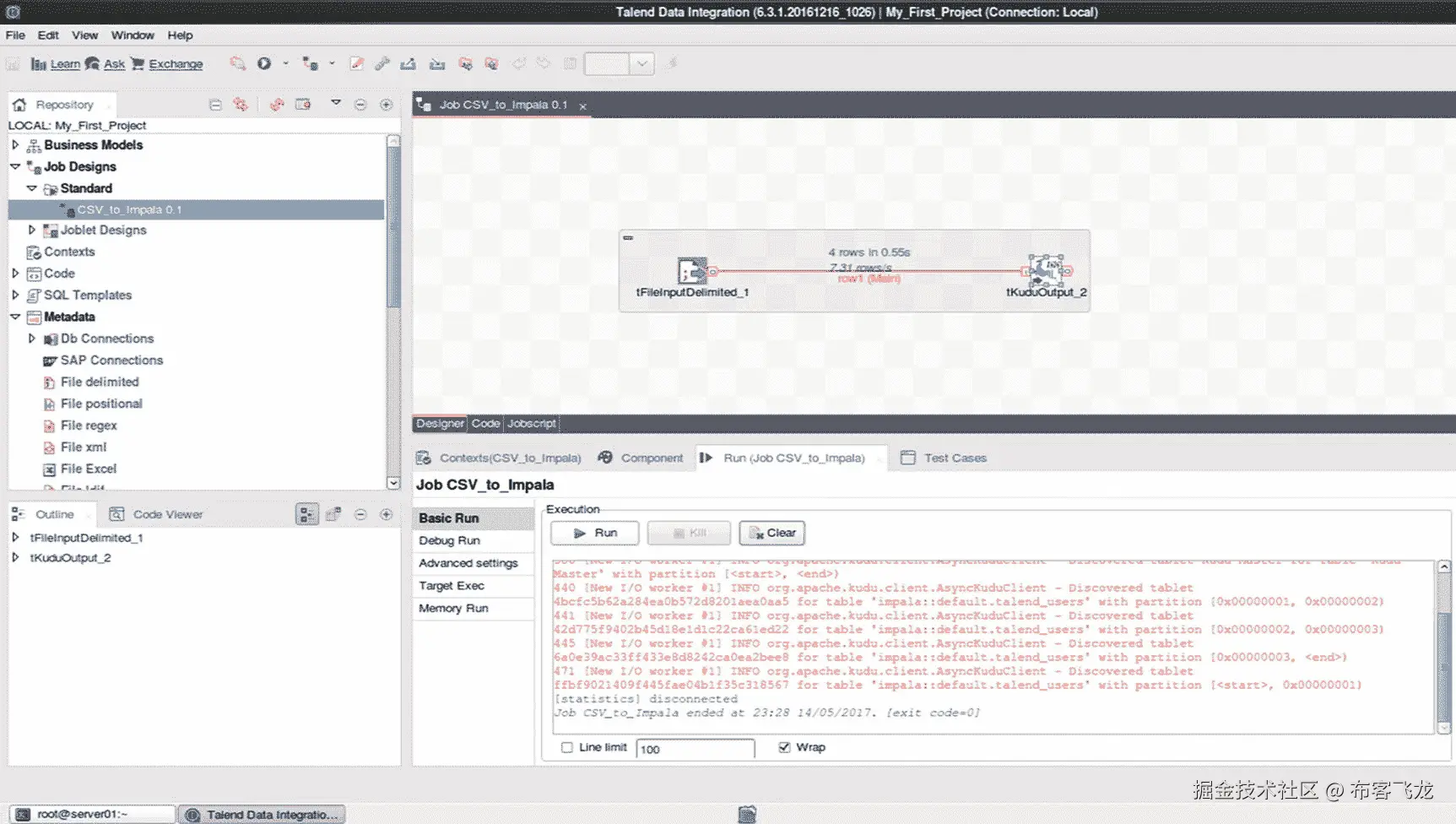Select the tKuduOutput_2 component on canvas
This screenshot has width=1456, height=824.
pos(1046,271)
